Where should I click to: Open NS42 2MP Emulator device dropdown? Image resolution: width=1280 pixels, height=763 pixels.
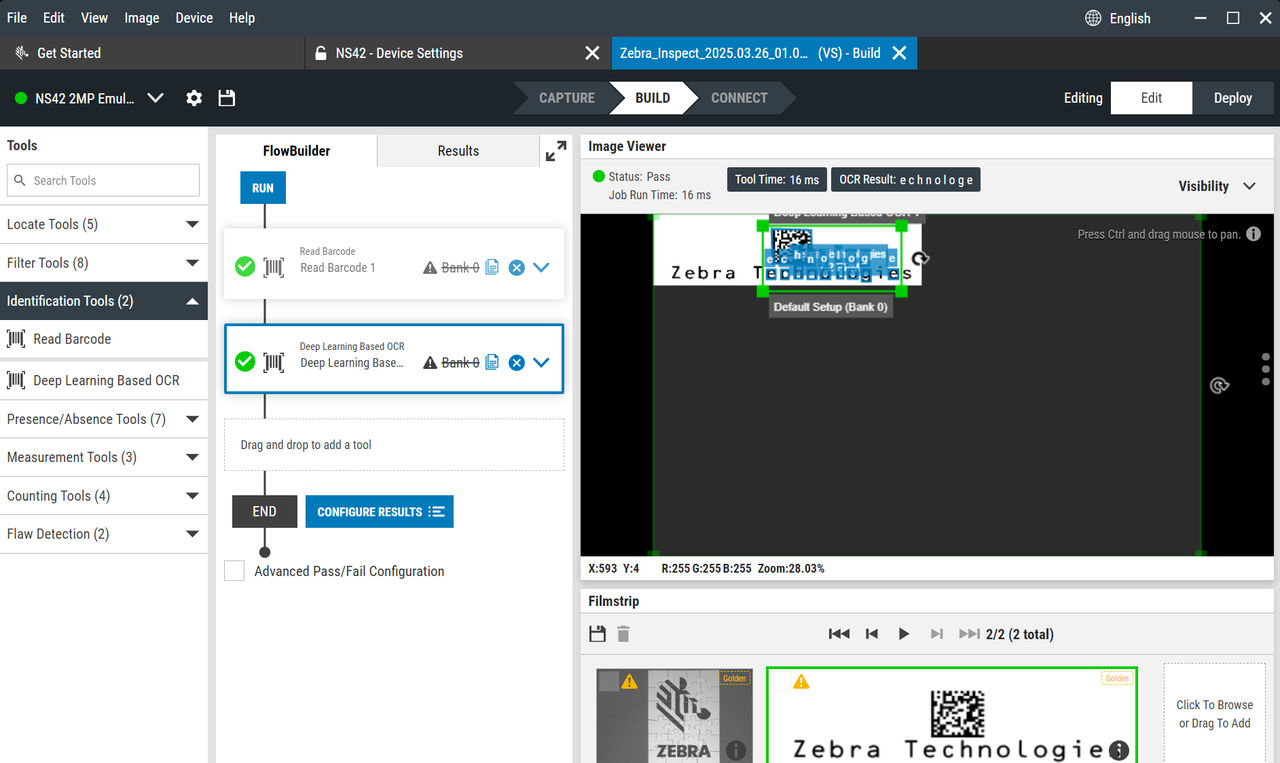[x=155, y=98]
